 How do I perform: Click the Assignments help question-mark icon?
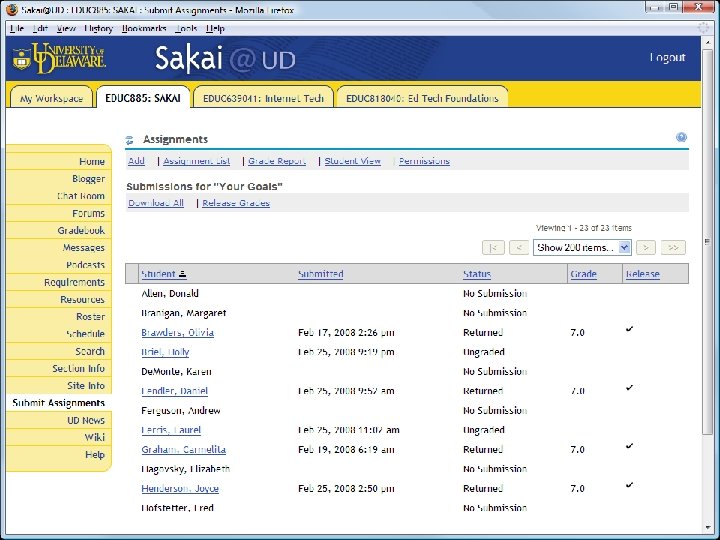pos(681,137)
